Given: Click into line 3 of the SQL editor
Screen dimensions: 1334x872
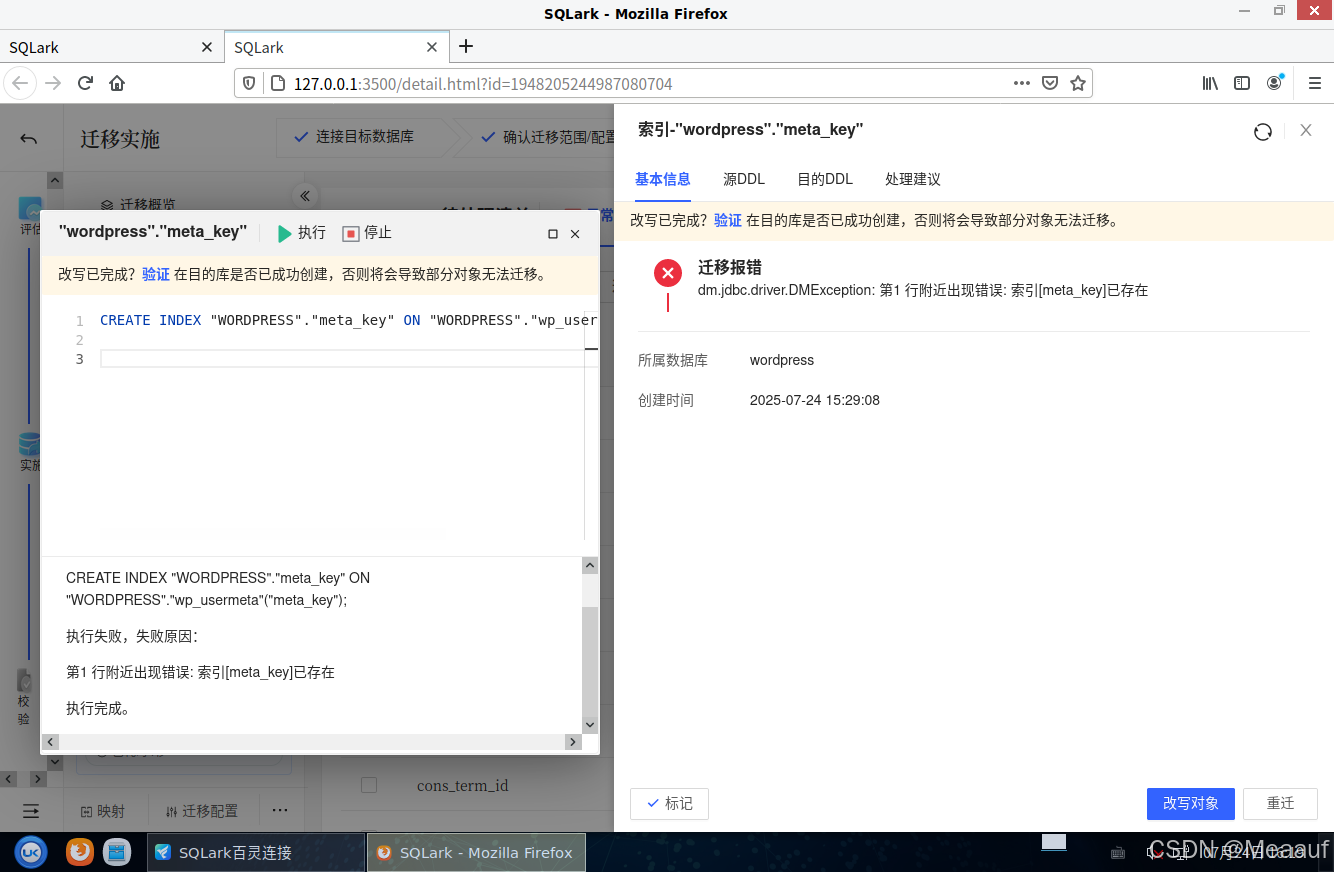Looking at the screenshot, I should coord(342,359).
